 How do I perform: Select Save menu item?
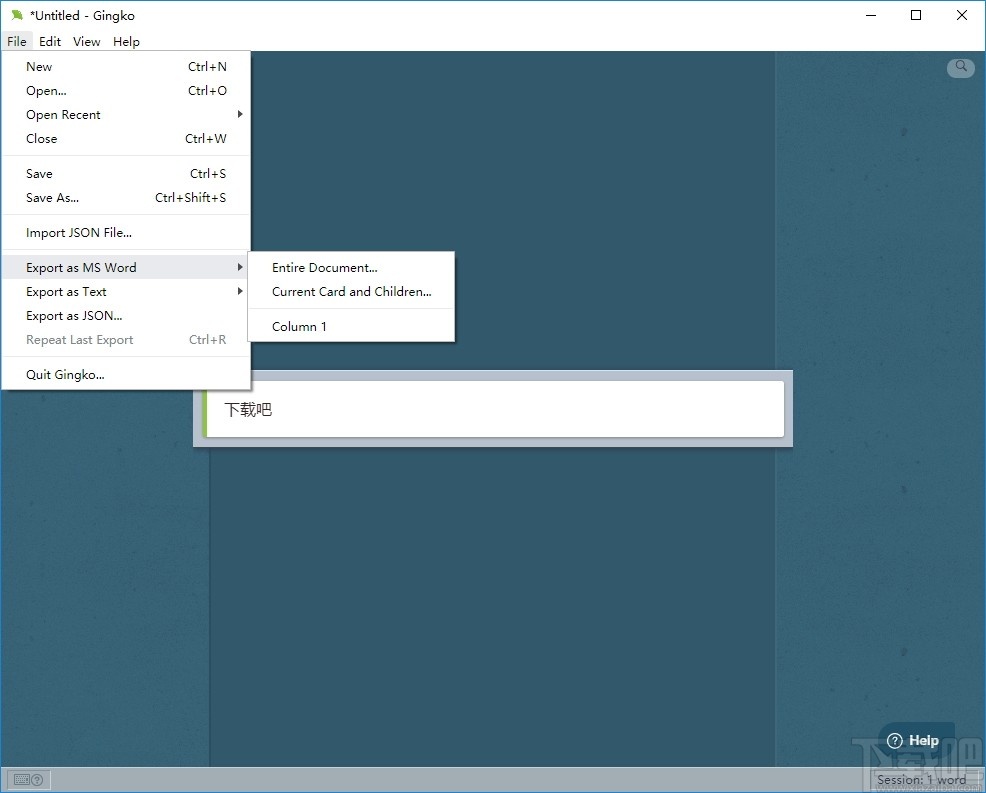tap(126, 174)
